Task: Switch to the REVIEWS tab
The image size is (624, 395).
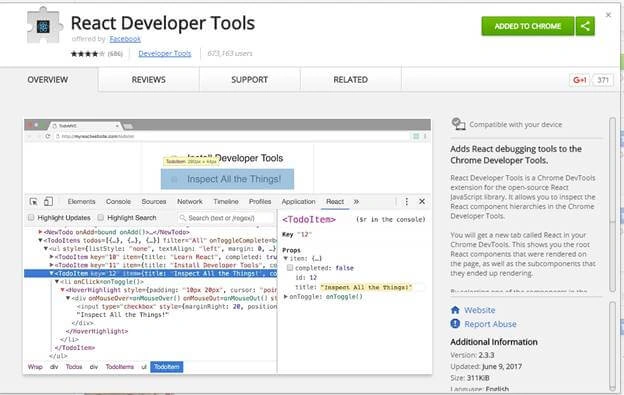Action: point(148,80)
